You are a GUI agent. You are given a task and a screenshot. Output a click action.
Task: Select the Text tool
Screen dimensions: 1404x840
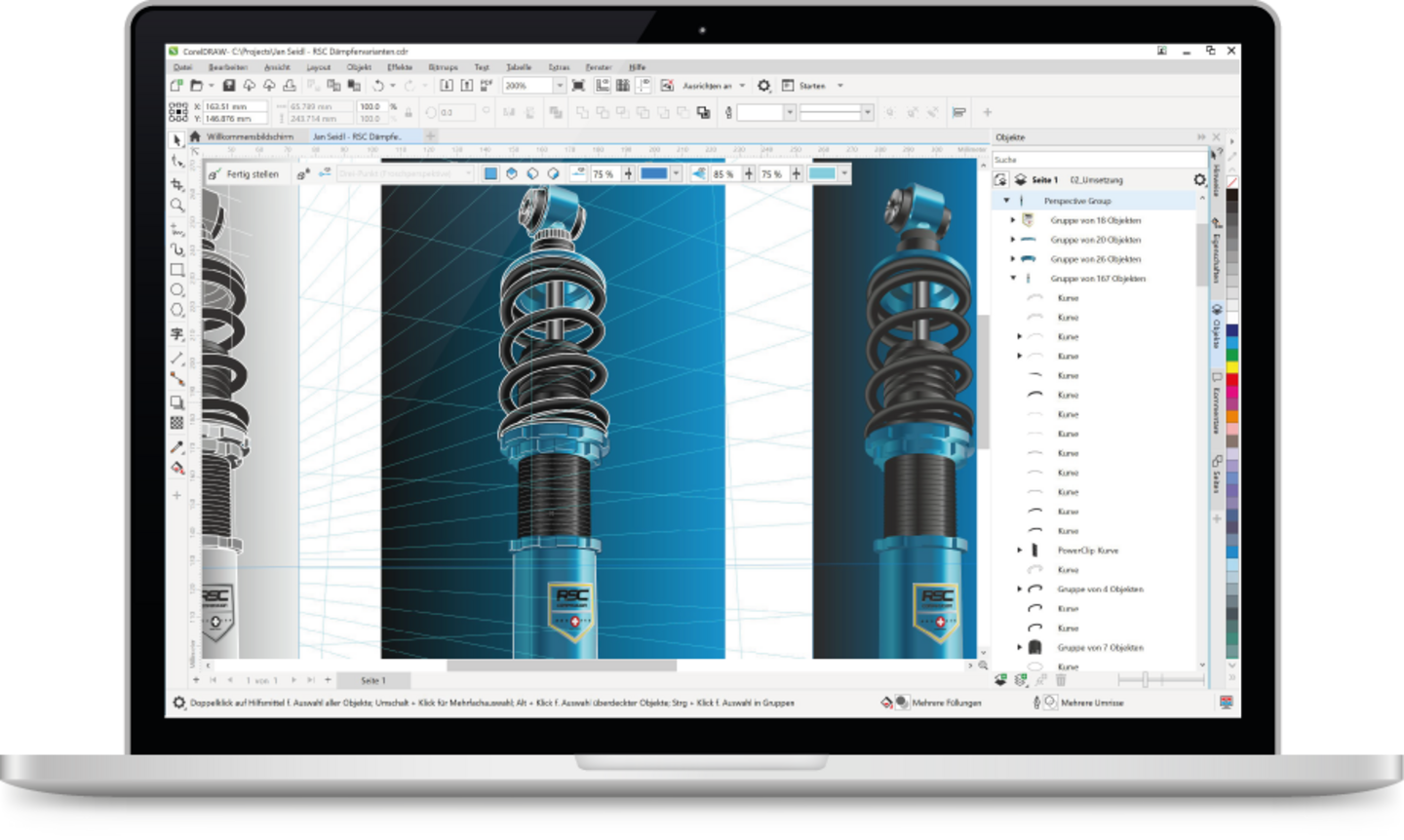pos(177,334)
